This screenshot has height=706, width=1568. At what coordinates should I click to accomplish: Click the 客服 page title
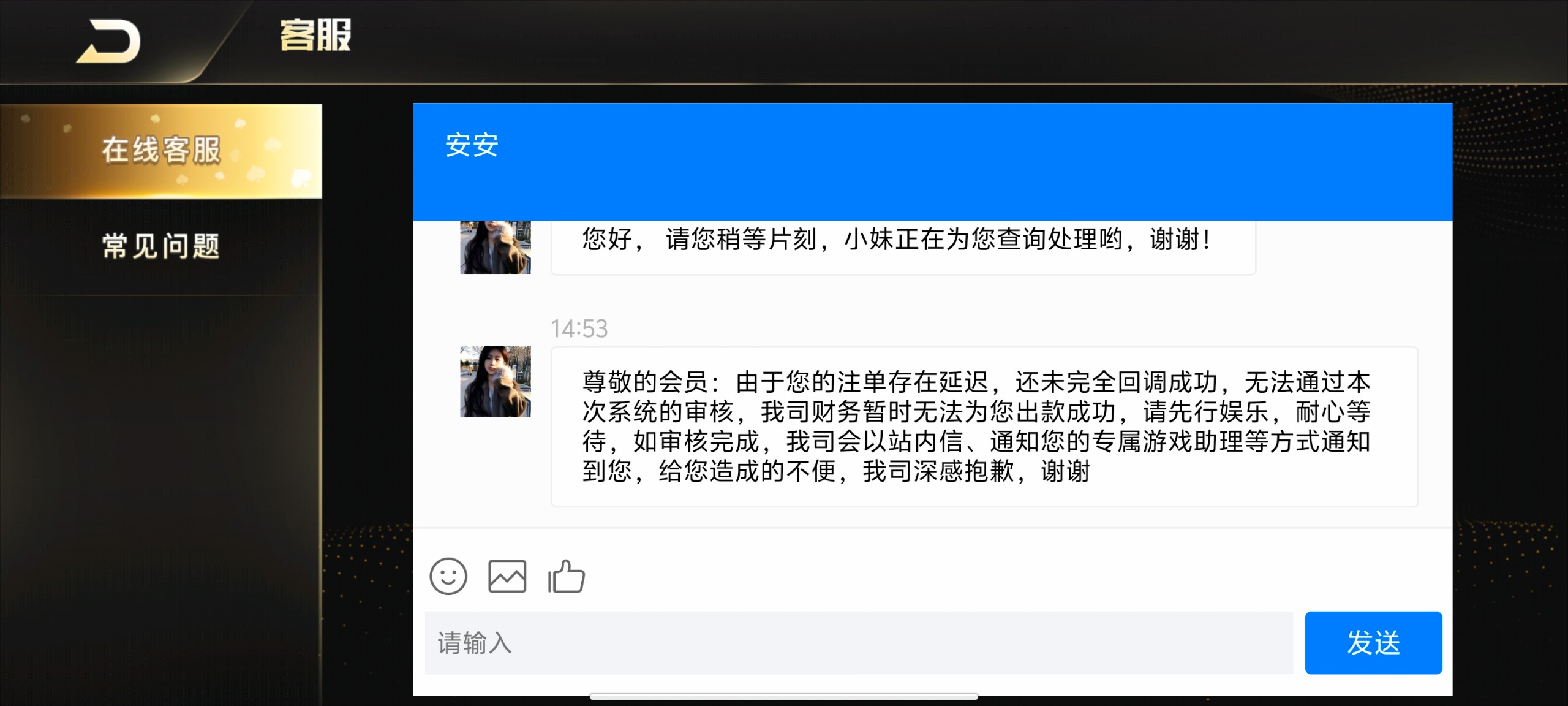coord(315,35)
